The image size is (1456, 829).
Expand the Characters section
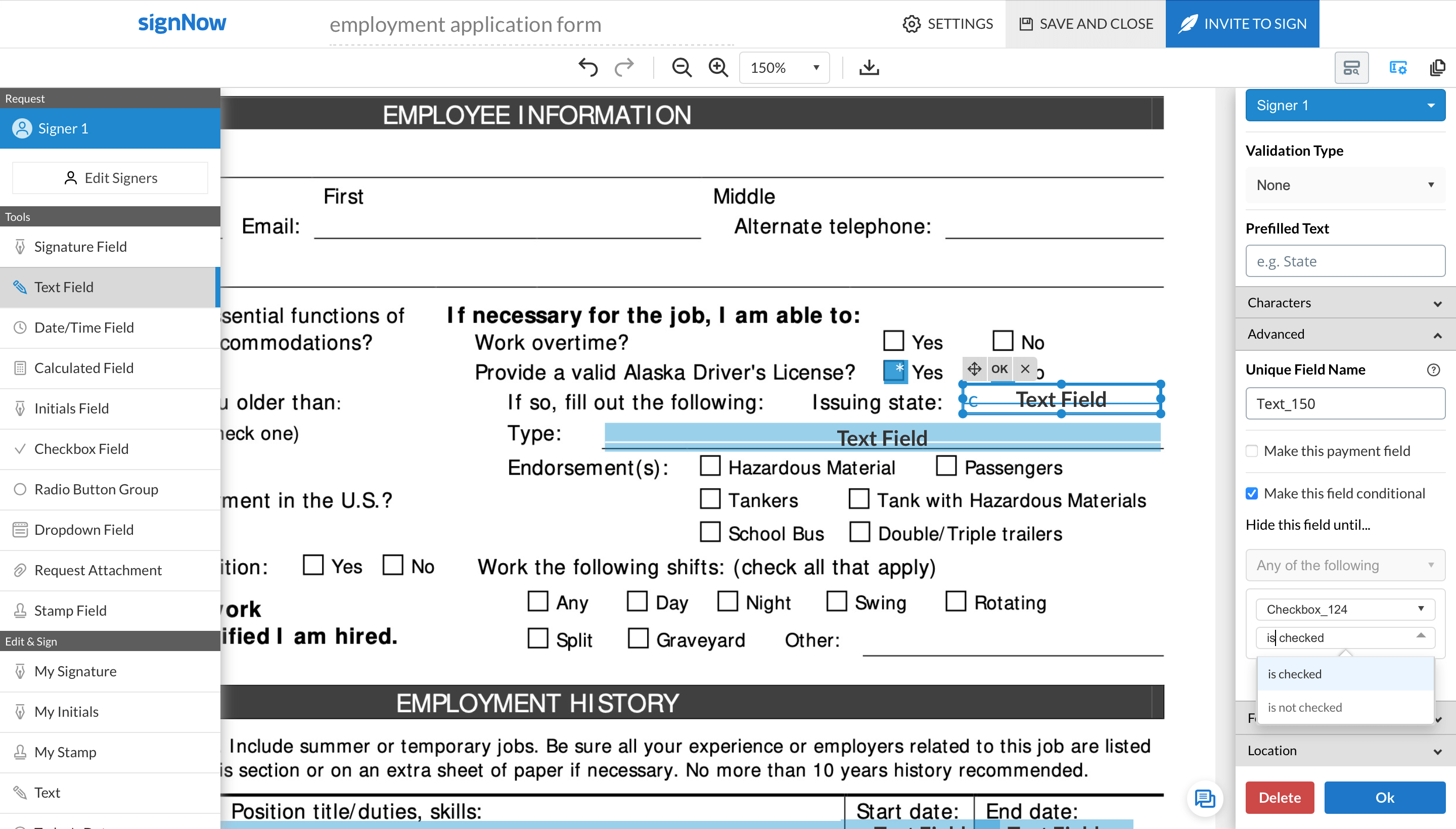point(1345,303)
